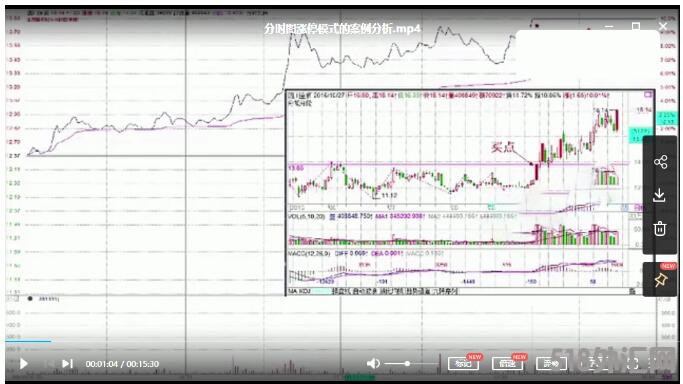The image size is (683, 384).
Task: Seek along the video progress bar
Action: 342,342
